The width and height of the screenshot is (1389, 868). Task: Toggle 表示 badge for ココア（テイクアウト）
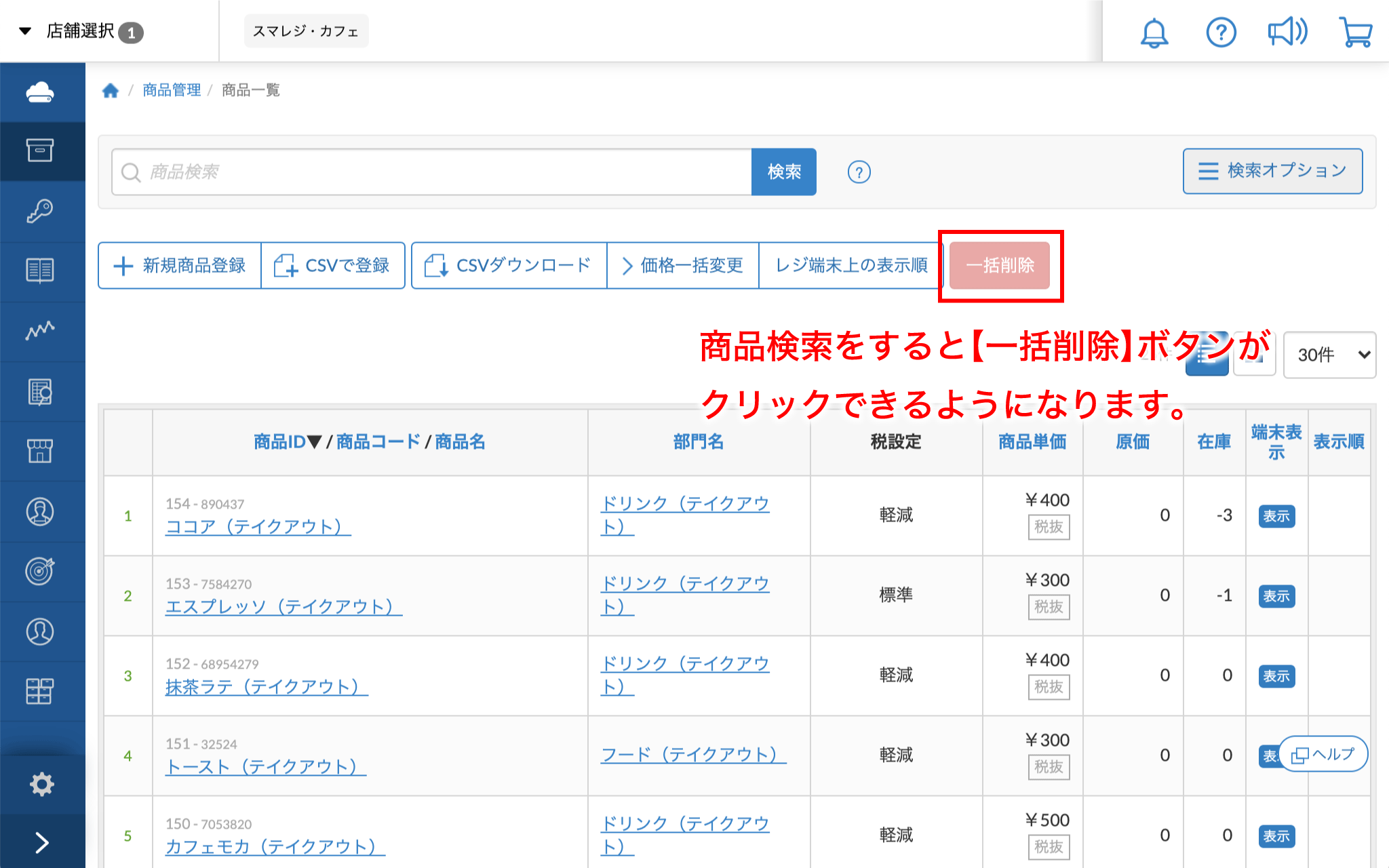click(x=1276, y=516)
